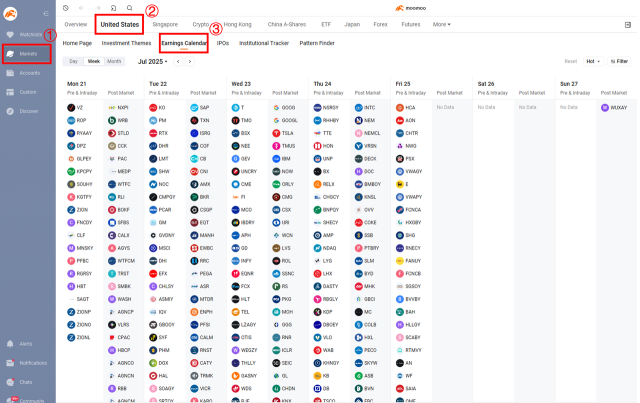This screenshot has width=640, height=403.
Task: Click the refresh icon in top toolbar
Action: tap(113, 8)
